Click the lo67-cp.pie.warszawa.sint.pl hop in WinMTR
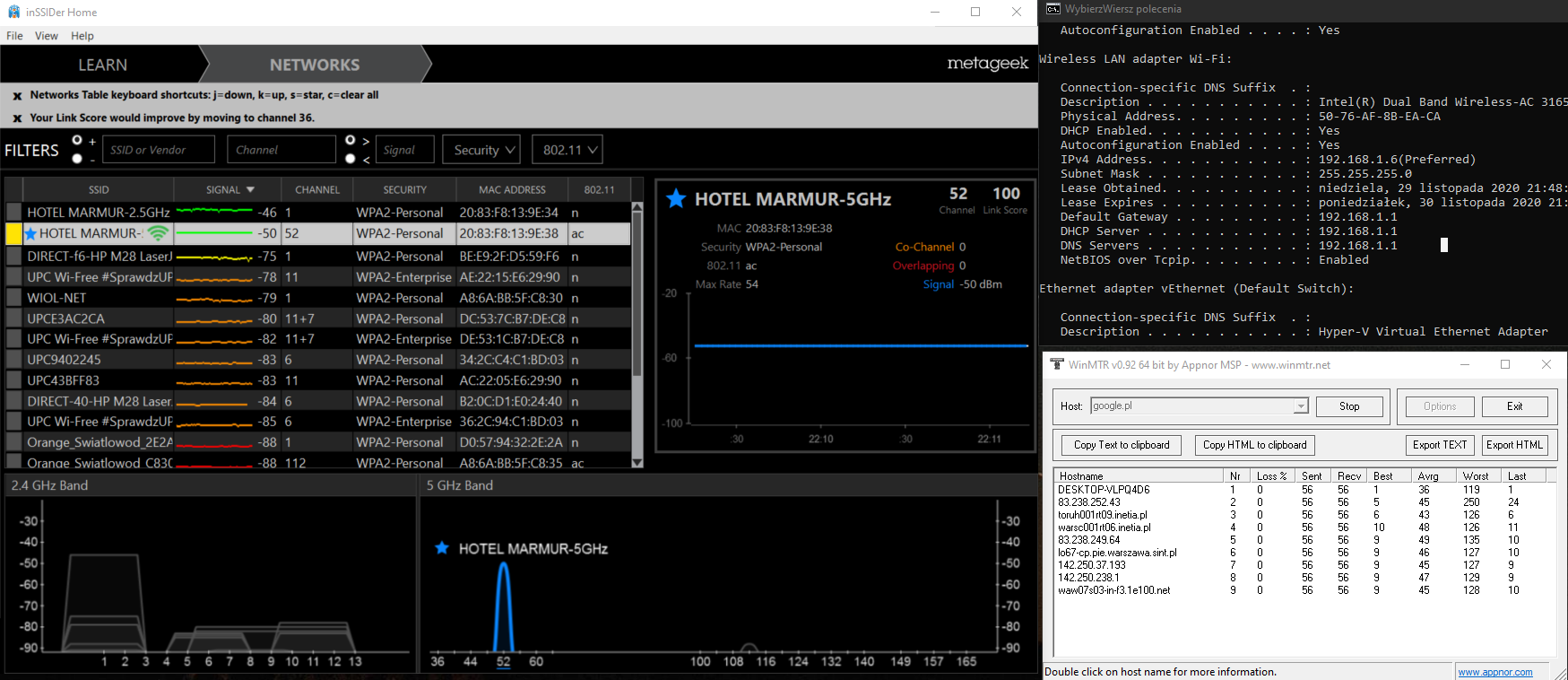The image size is (1568, 680). pyautogui.click(x=1117, y=553)
